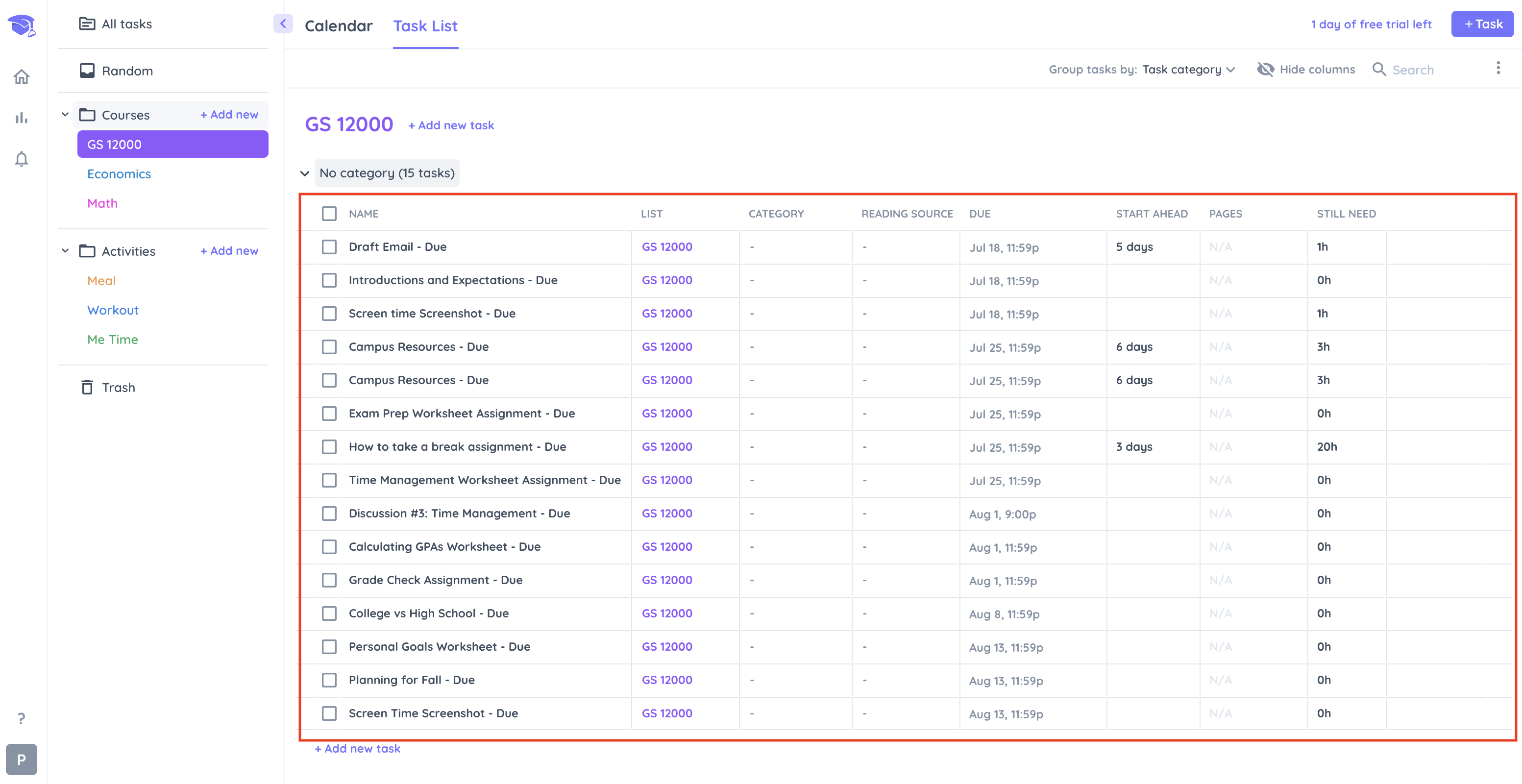
Task: Select GS 12000 course in sidebar
Action: click(172, 144)
